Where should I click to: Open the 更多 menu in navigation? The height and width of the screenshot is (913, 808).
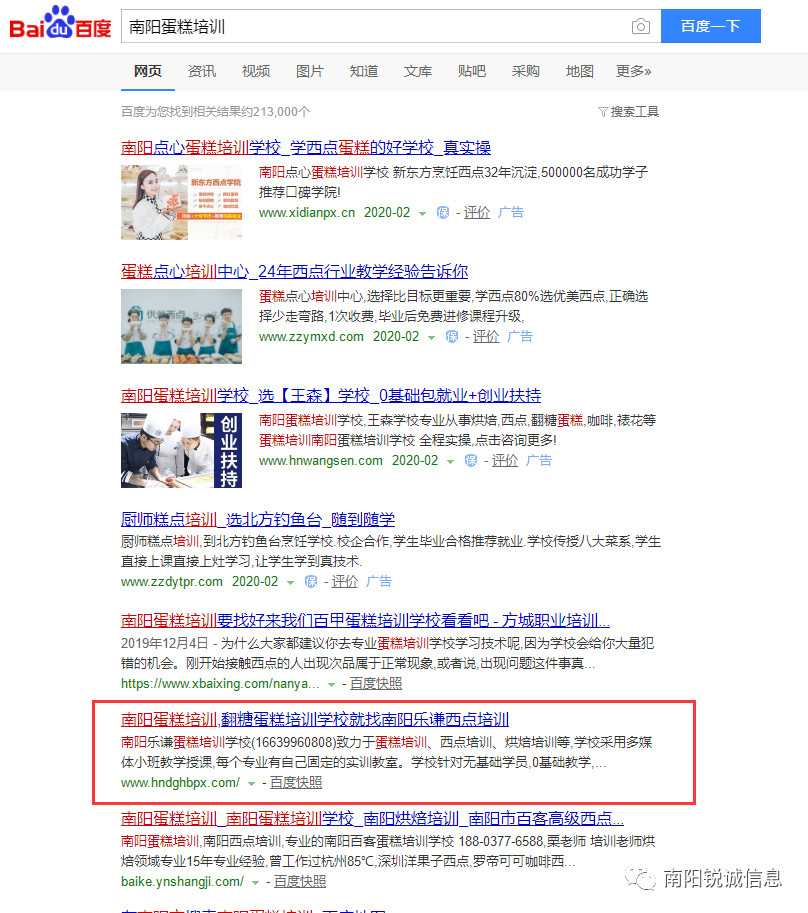(633, 71)
